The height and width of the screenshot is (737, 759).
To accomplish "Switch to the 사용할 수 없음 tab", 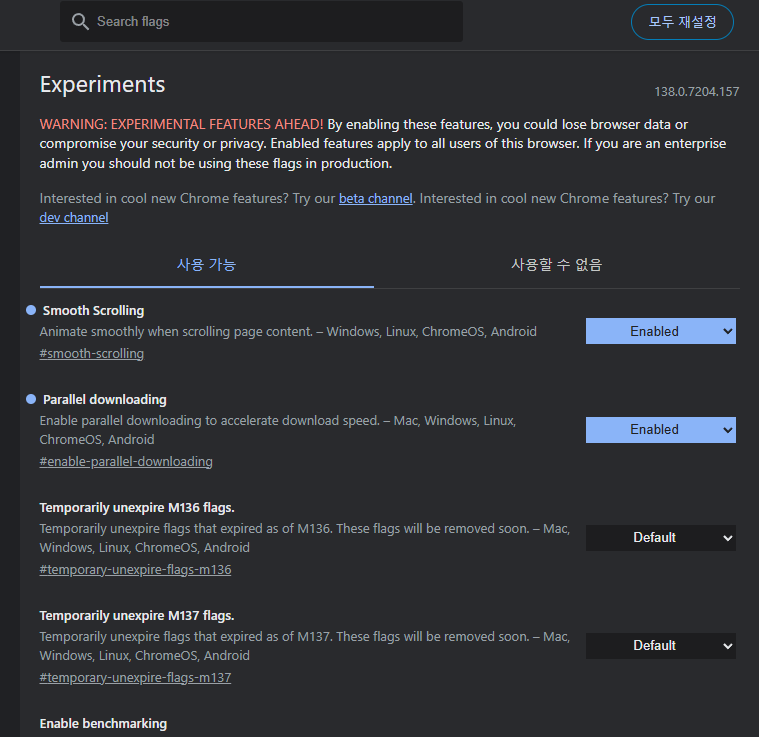I will click(557, 265).
